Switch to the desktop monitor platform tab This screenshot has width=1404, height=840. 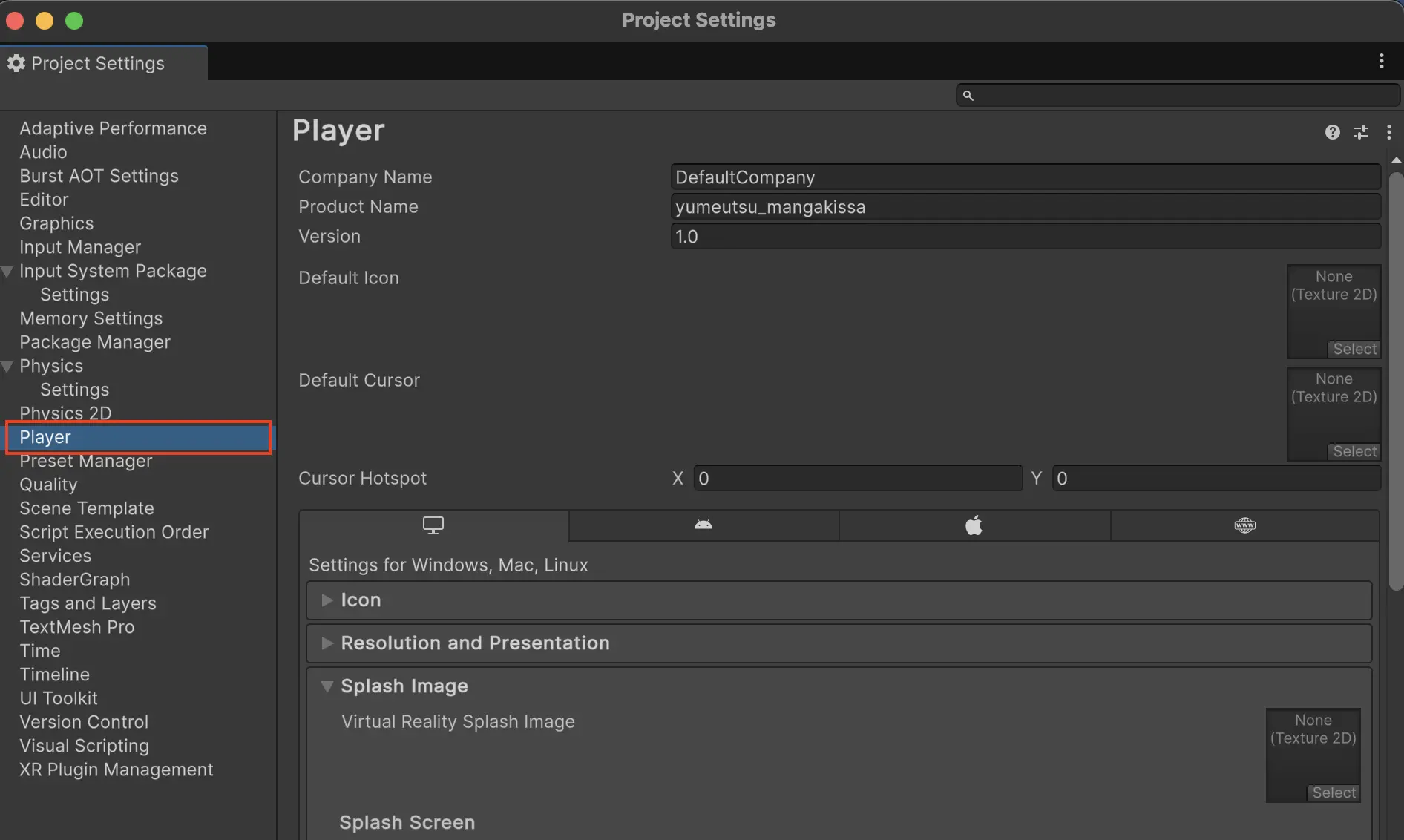tap(433, 525)
